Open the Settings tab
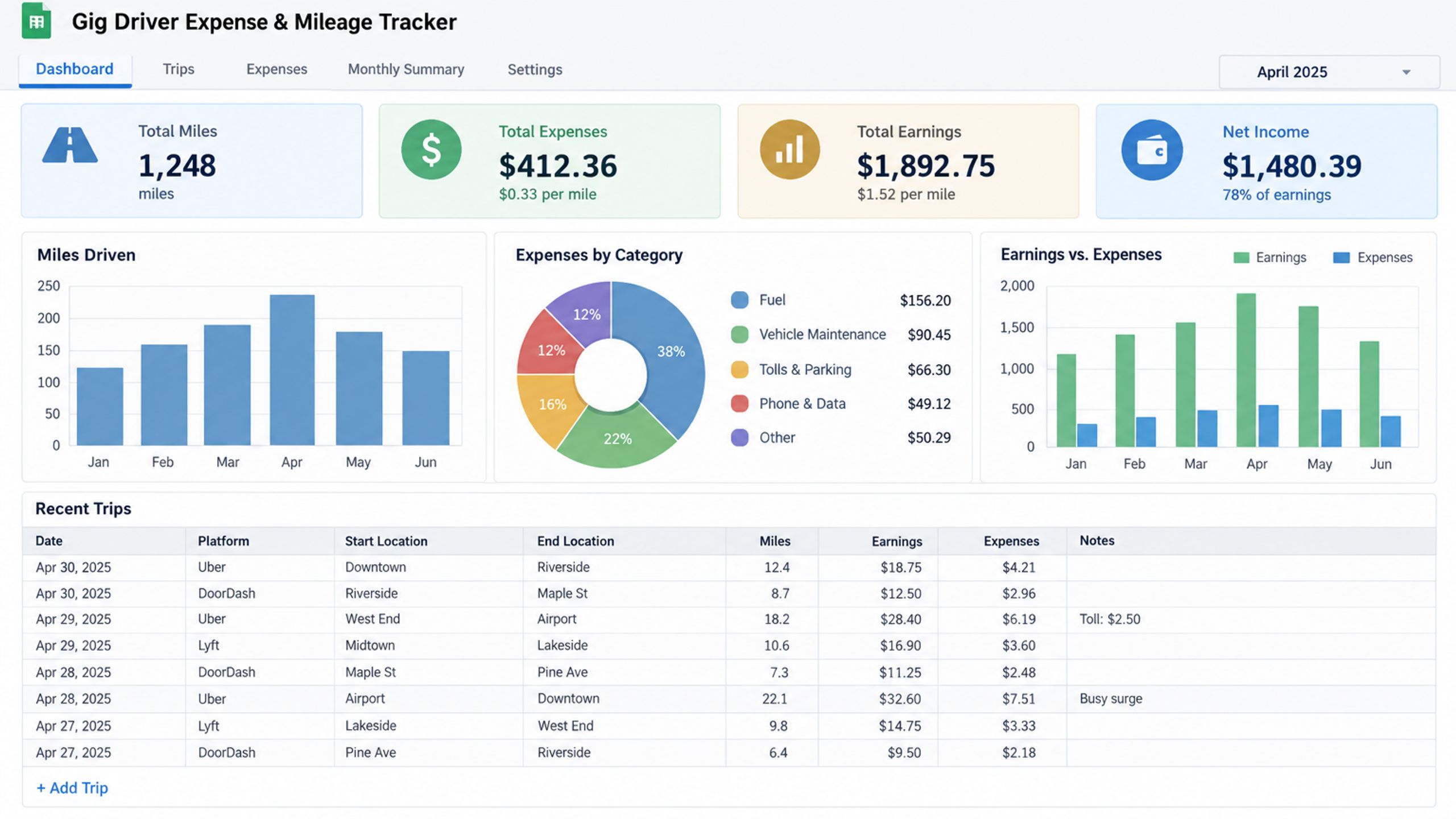 535,69
